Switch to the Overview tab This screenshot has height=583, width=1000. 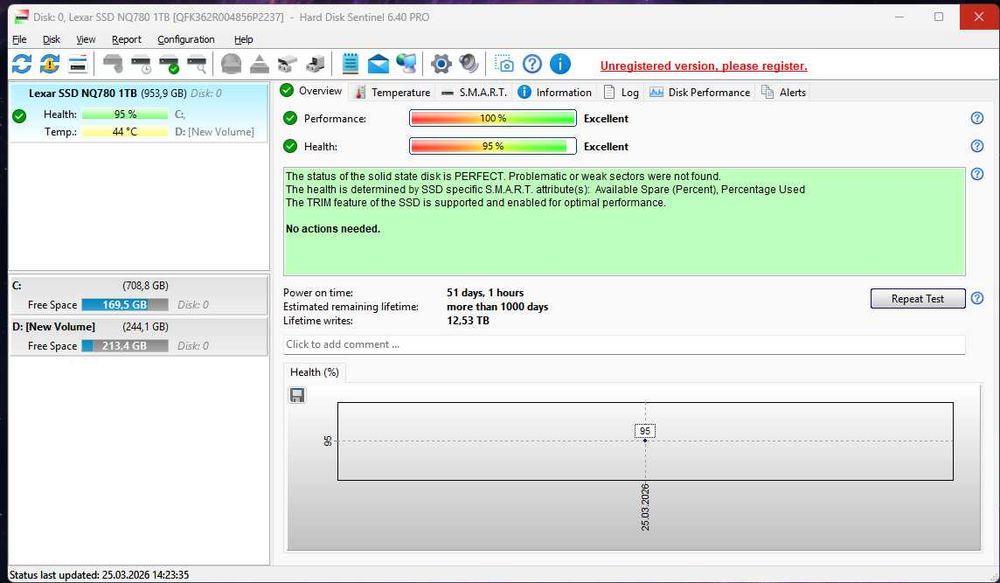tap(312, 91)
